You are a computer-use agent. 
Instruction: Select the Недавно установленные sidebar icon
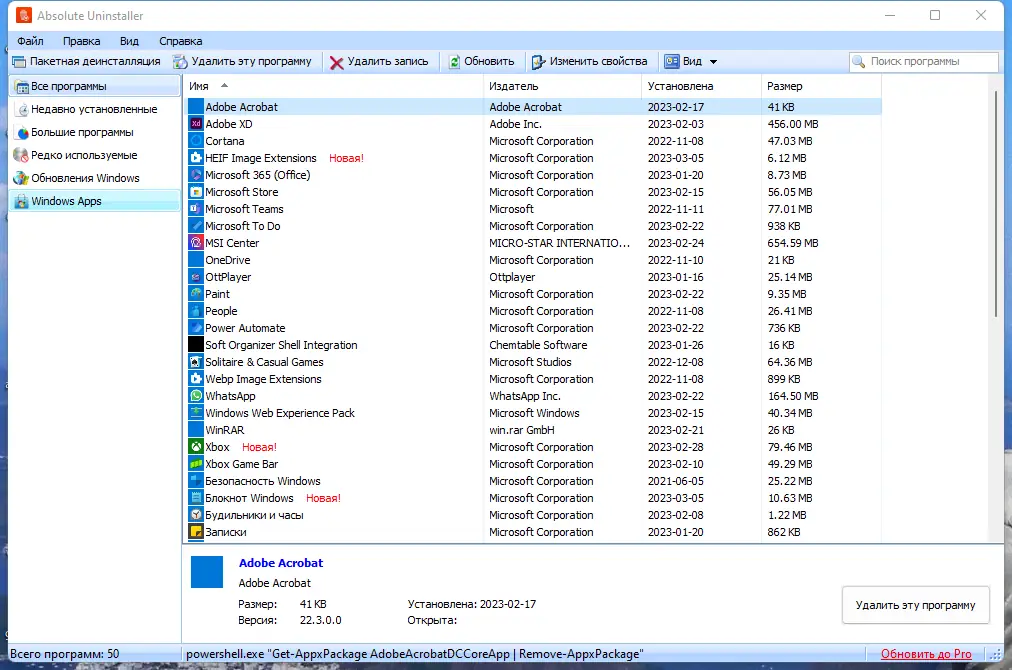point(23,110)
